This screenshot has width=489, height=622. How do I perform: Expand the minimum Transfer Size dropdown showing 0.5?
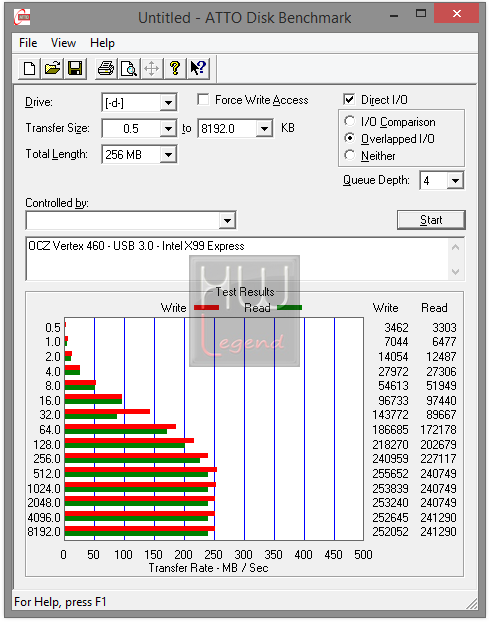[168, 129]
